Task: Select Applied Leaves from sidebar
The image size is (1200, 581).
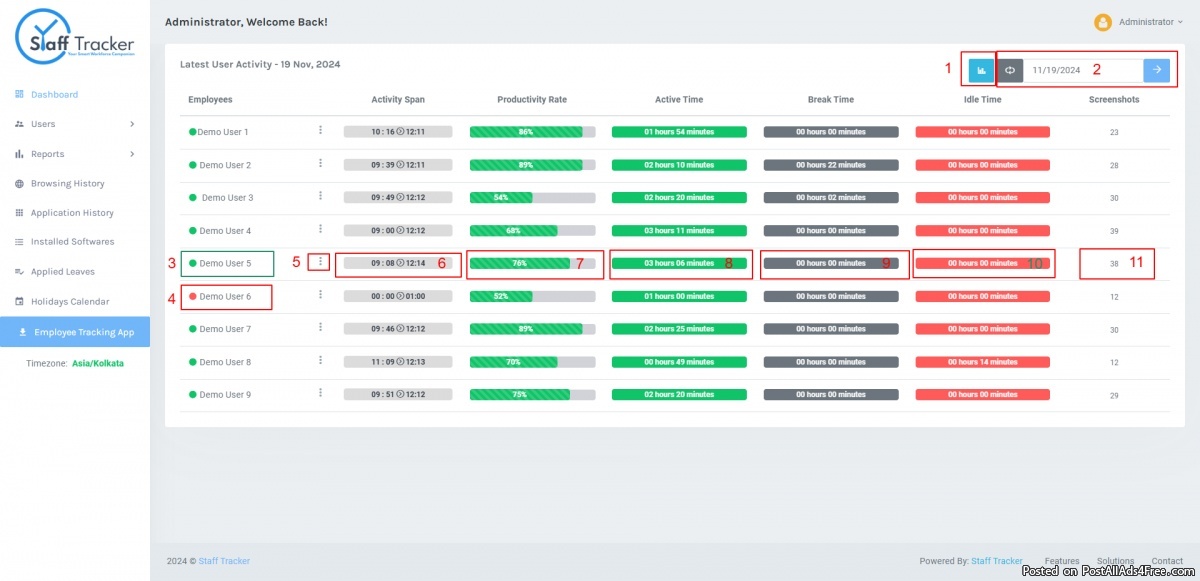Action: (62, 272)
